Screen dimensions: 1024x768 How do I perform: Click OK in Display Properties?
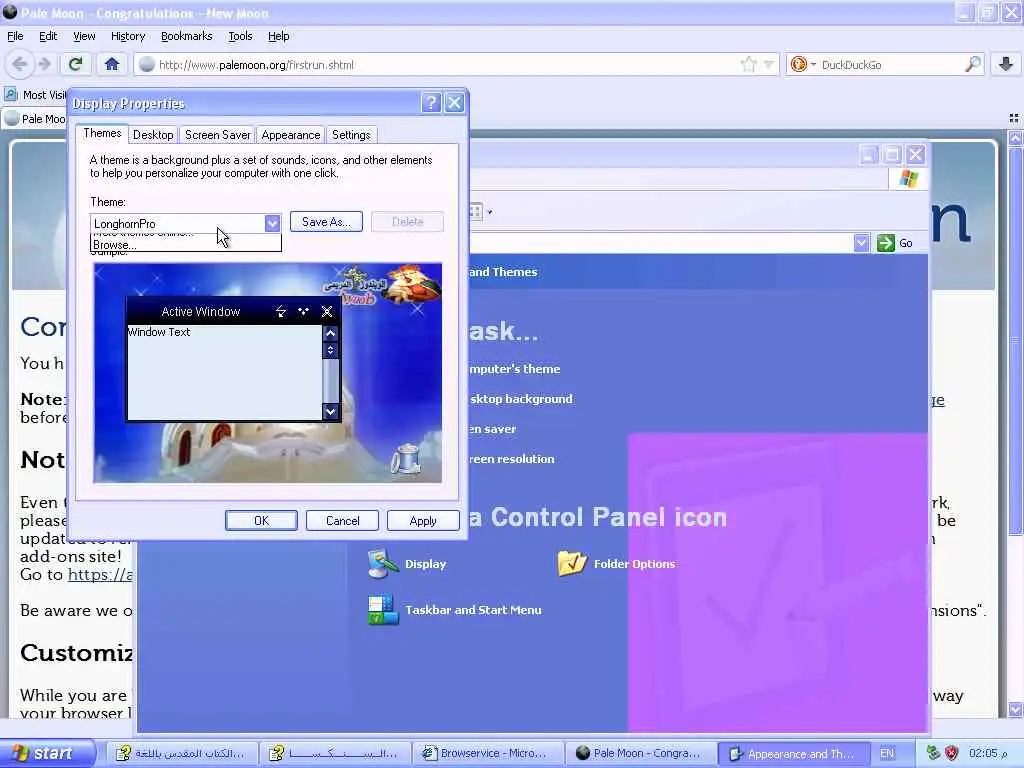pos(261,520)
